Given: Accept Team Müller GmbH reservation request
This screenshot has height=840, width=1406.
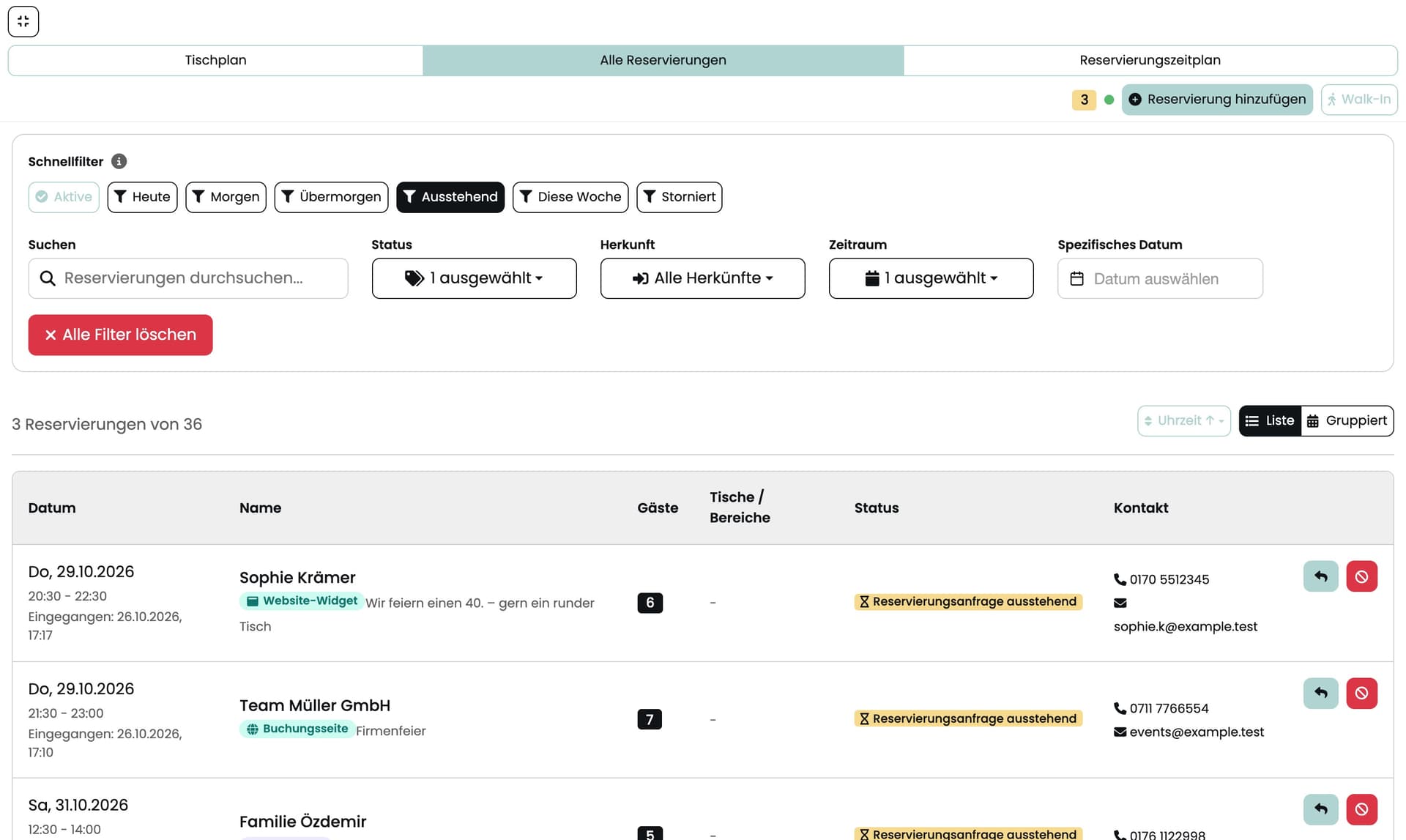Looking at the screenshot, I should (x=1320, y=693).
